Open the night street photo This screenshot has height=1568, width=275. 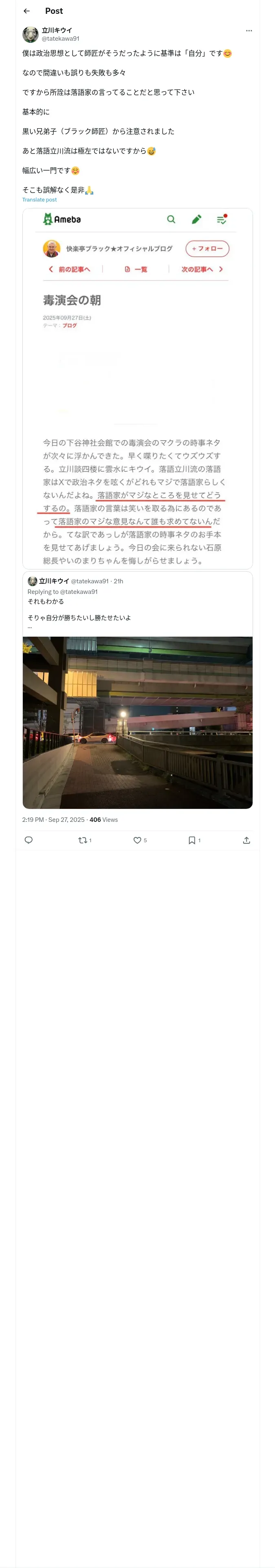click(x=138, y=723)
